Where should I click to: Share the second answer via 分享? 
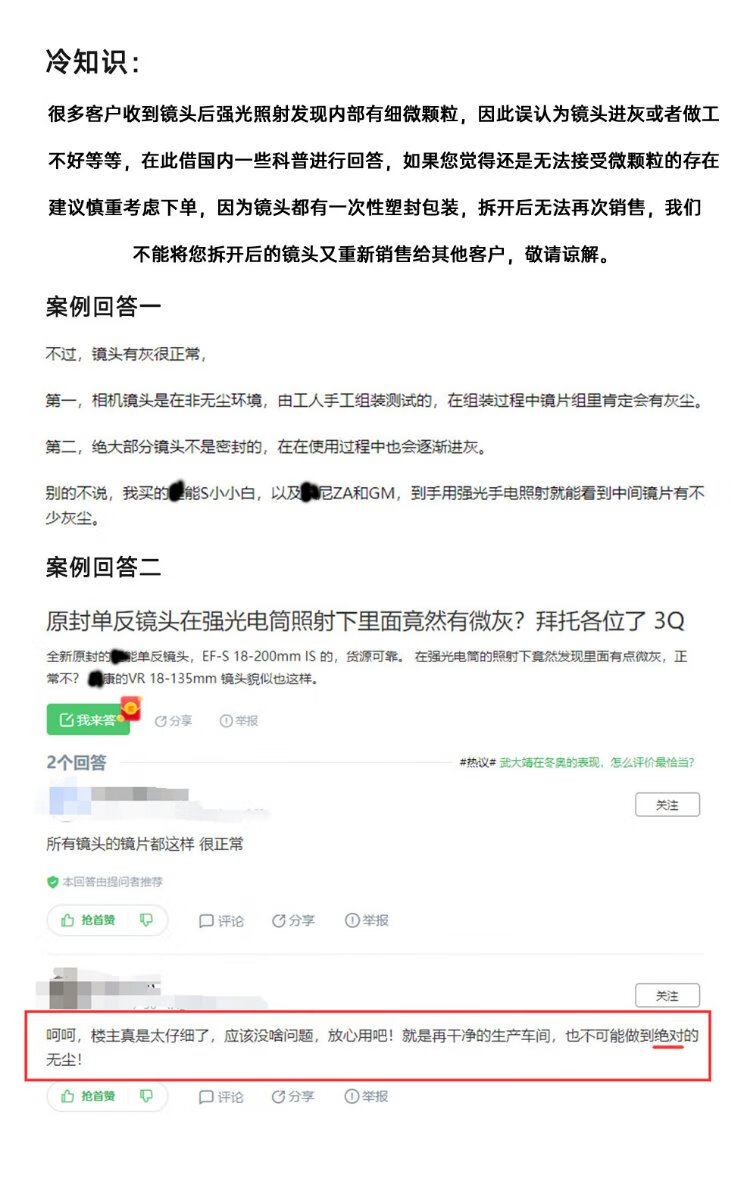(x=294, y=1097)
